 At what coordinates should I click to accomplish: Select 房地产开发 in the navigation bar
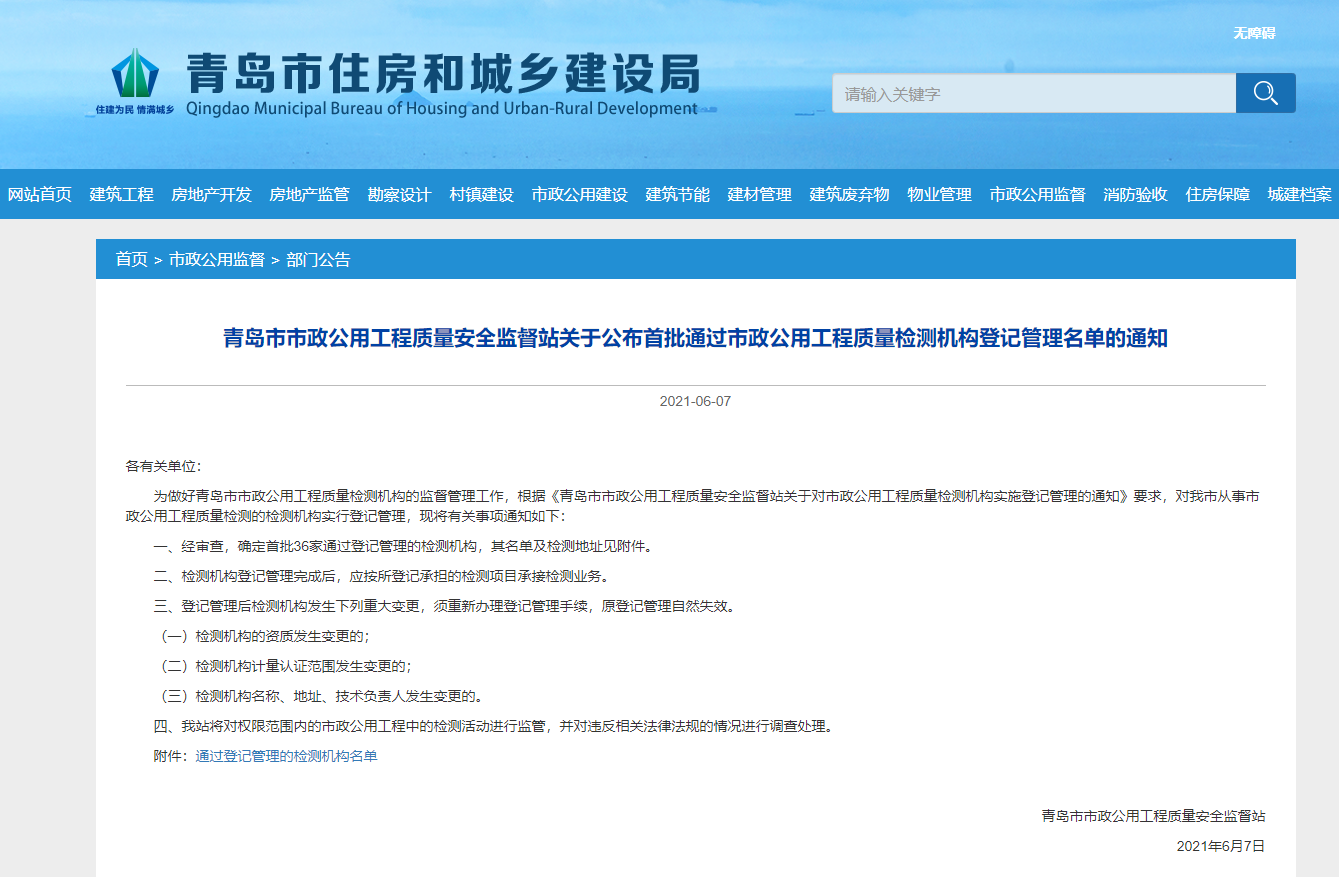pos(211,195)
